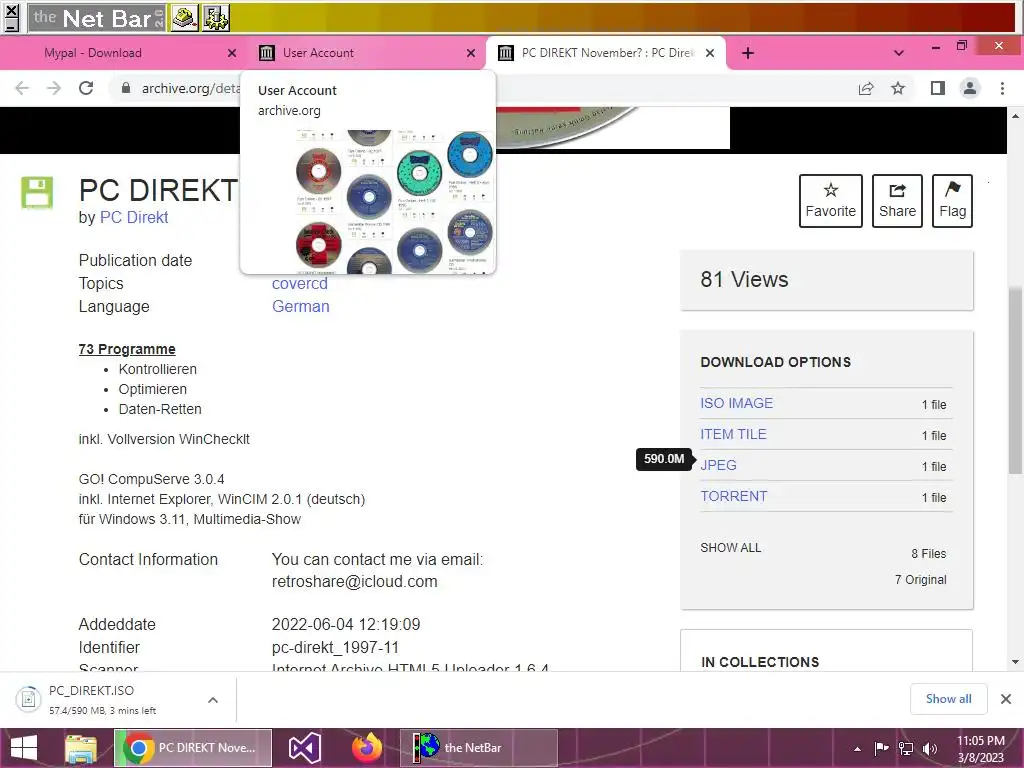Click the 8 Files count
The width and height of the screenshot is (1024, 768).
929,554
